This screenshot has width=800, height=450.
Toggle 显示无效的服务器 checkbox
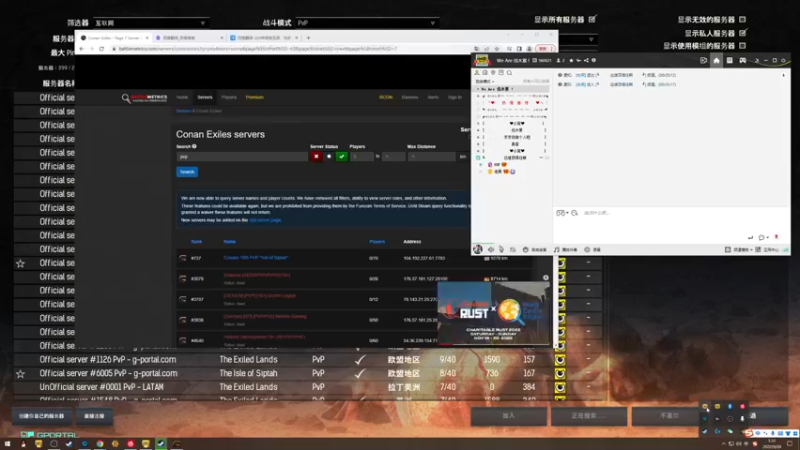tap(743, 19)
